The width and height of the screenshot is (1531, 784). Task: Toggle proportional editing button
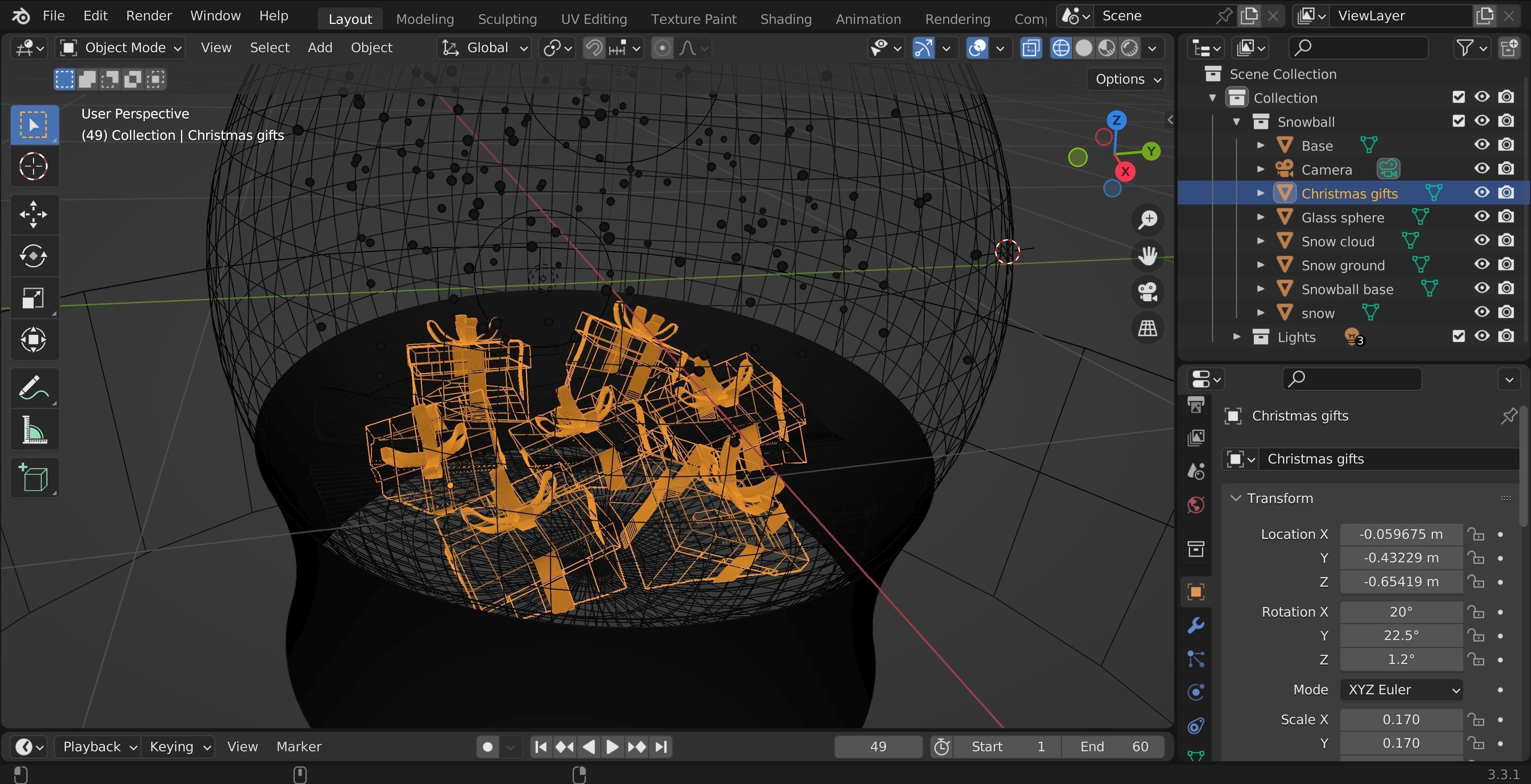662,47
